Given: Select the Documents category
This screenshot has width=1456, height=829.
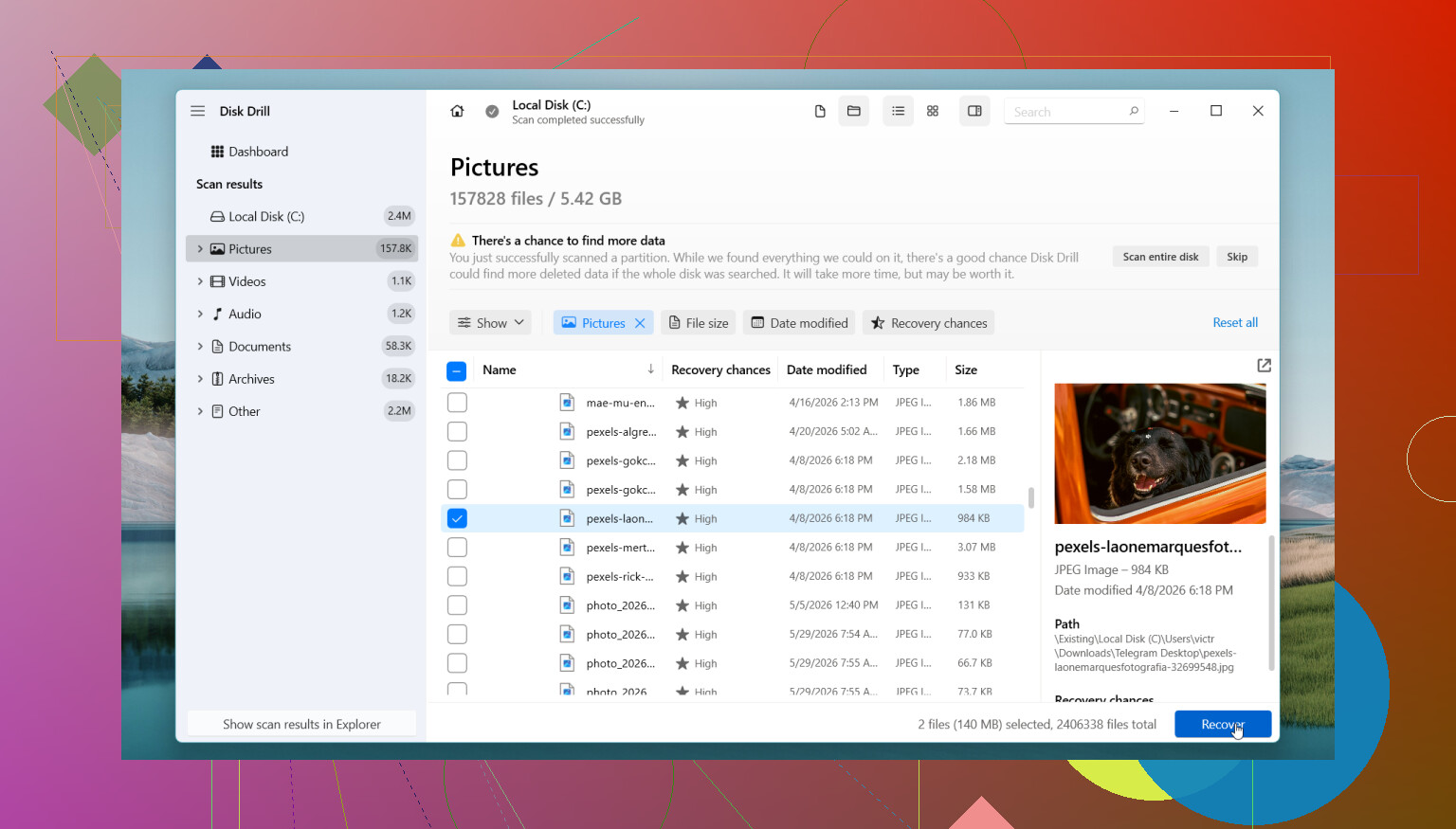Looking at the screenshot, I should [301, 347].
